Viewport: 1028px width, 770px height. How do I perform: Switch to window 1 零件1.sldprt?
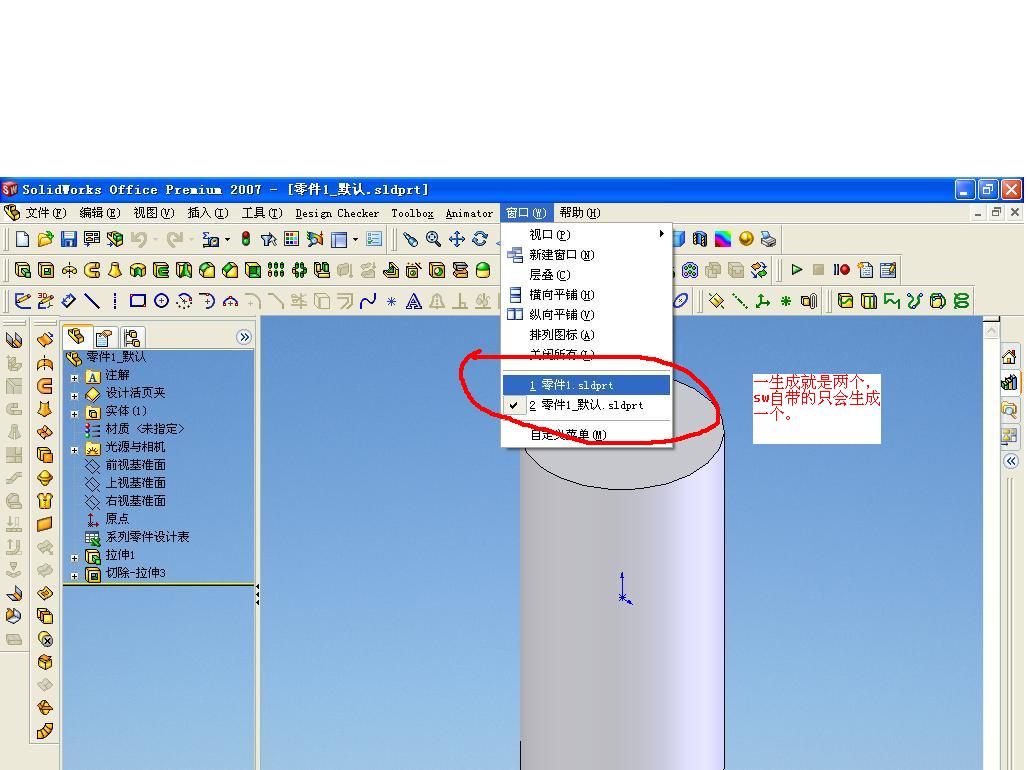click(x=587, y=385)
